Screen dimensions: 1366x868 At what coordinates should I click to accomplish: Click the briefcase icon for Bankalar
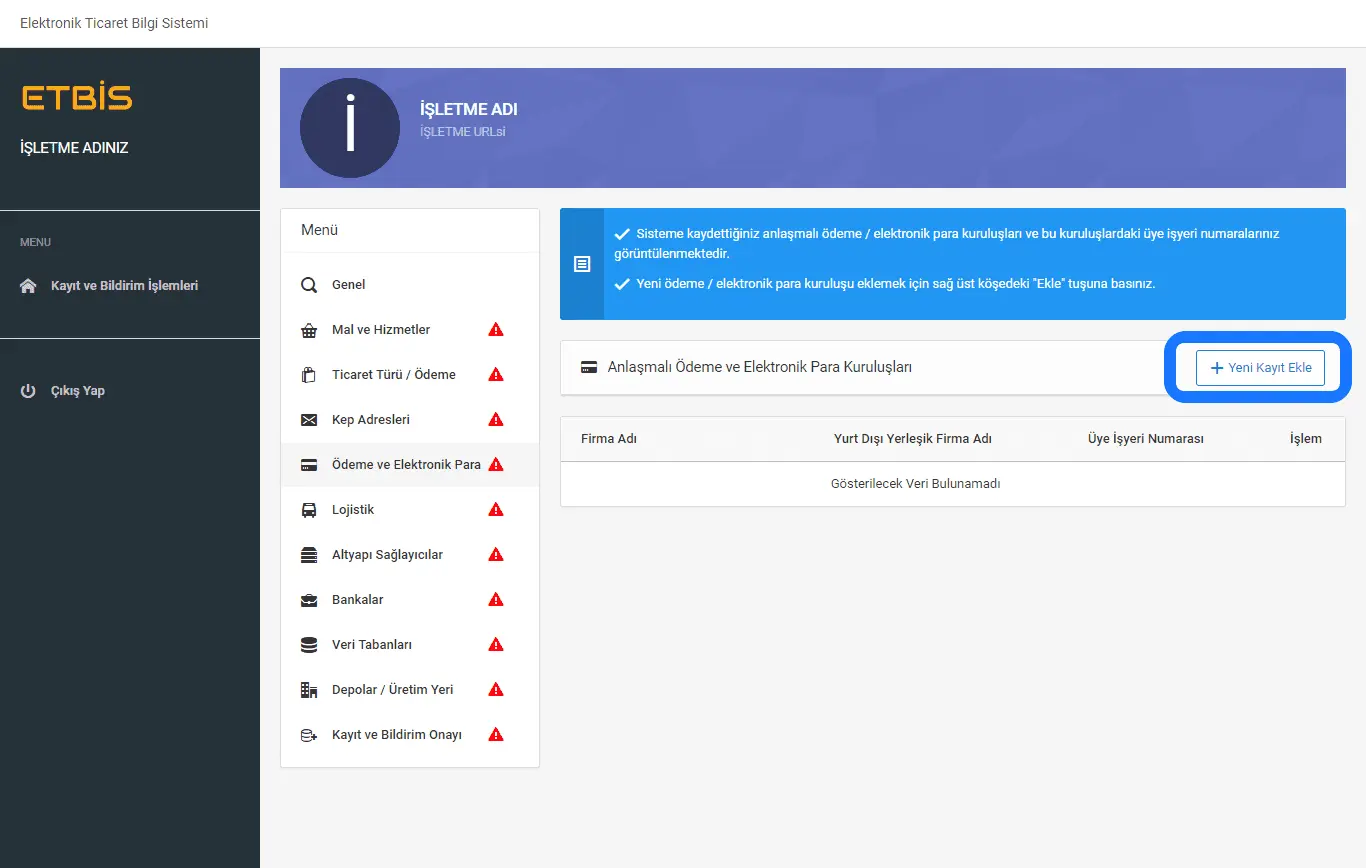pyautogui.click(x=309, y=600)
